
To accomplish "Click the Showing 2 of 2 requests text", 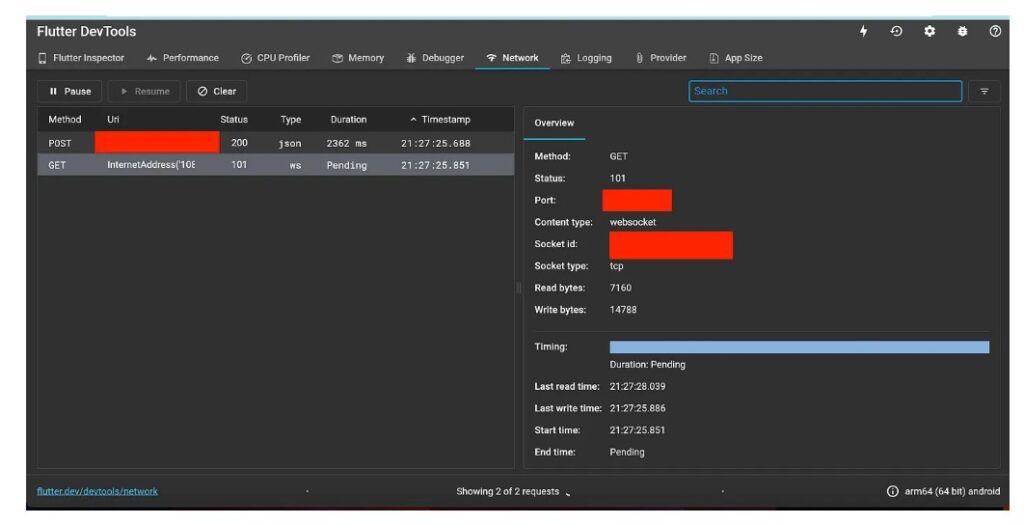I will click(x=507, y=491).
